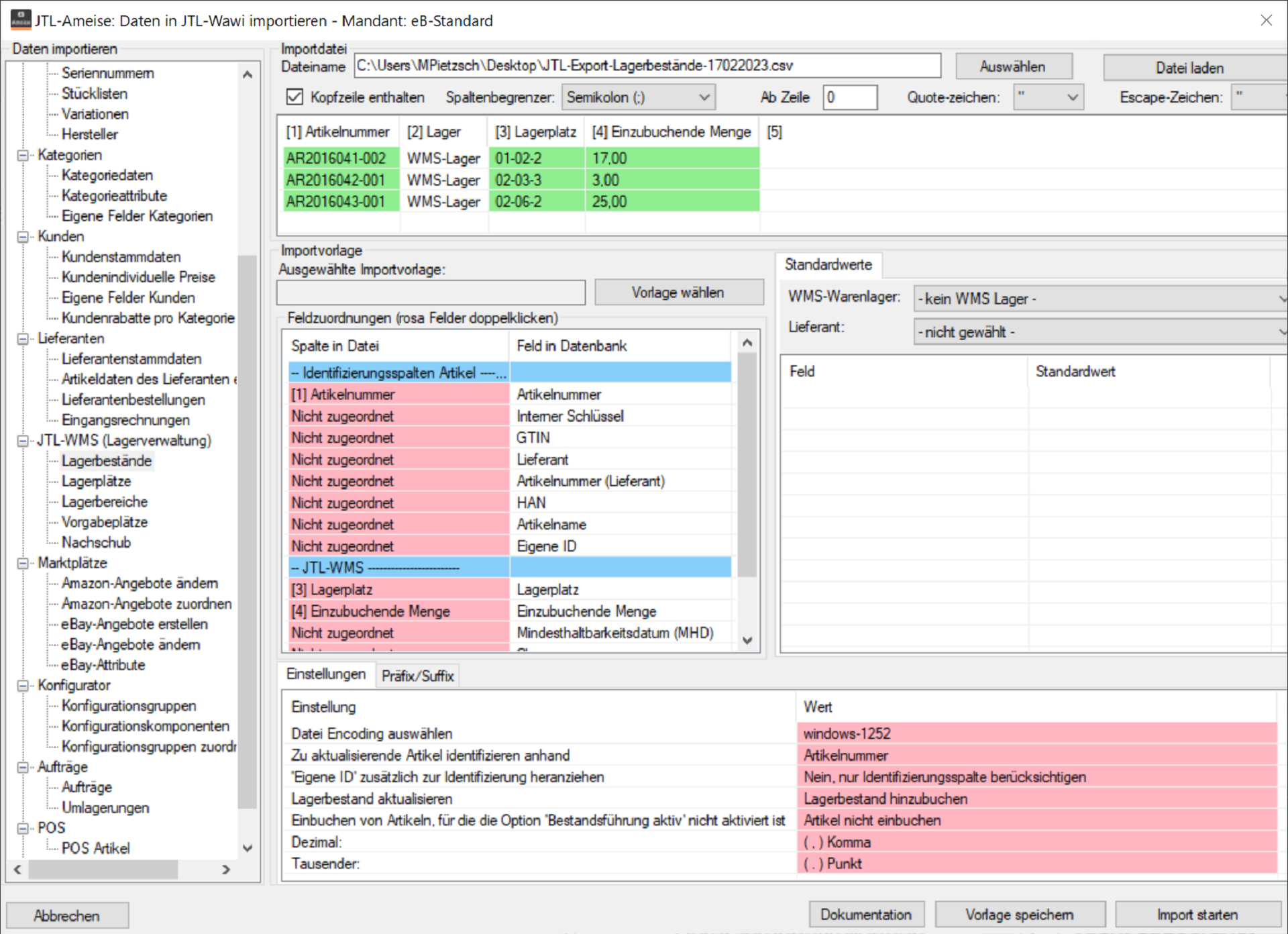Collapse the Kunden tree node
Screen dimensions: 1288x934
point(23,237)
